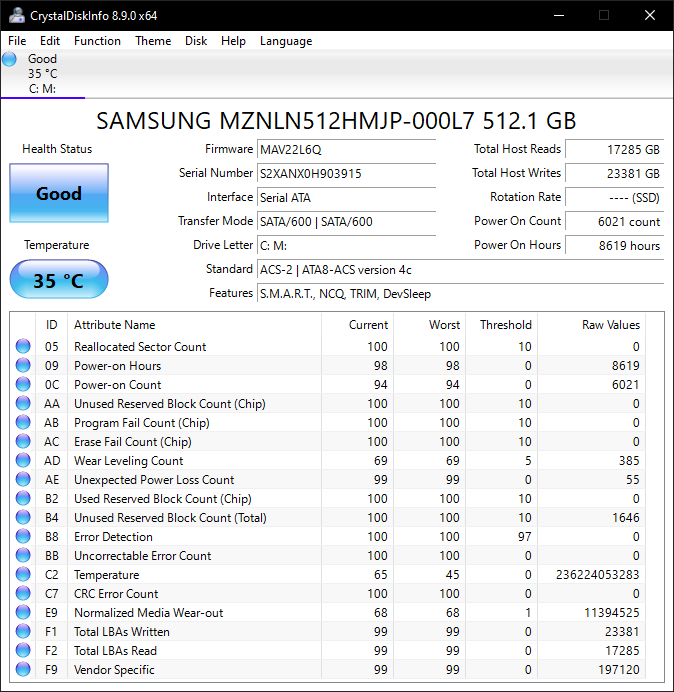674x692 pixels.
Task: Click status orb for Erase Fail Count (Chip)
Action: click(x=23, y=441)
